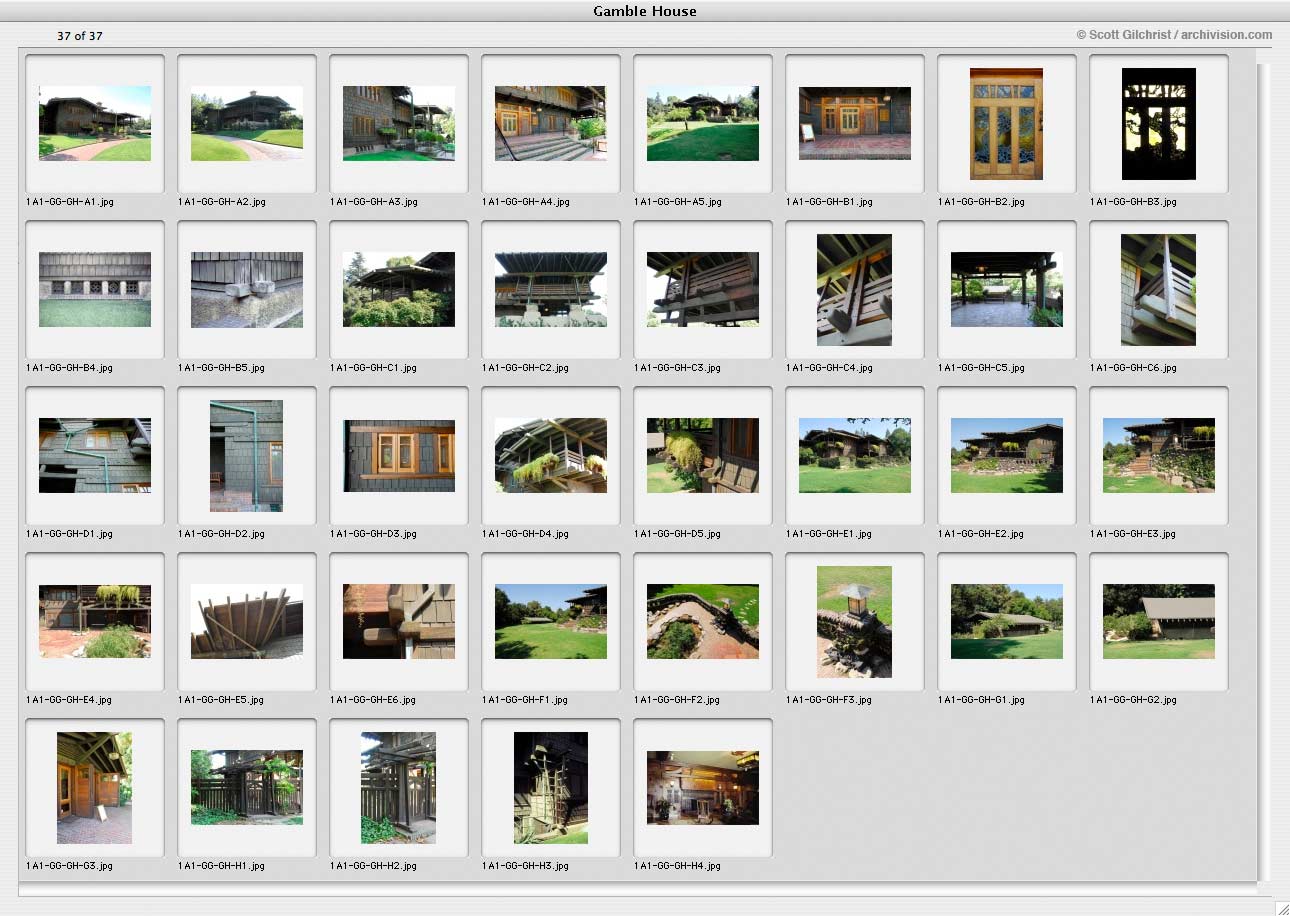Select window detail thumbnail 1A1-GG-GH-D3.jpg

click(399, 455)
